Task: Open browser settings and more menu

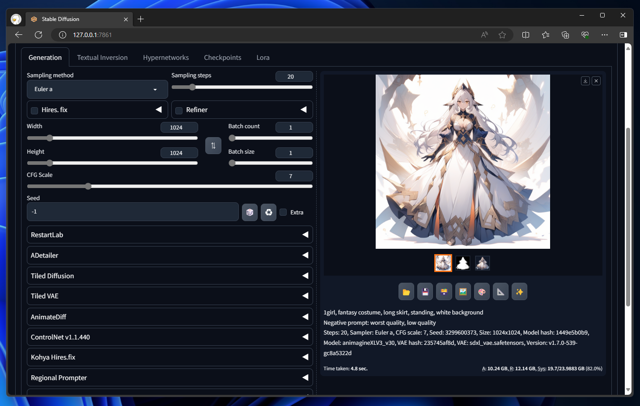Action: tap(604, 35)
